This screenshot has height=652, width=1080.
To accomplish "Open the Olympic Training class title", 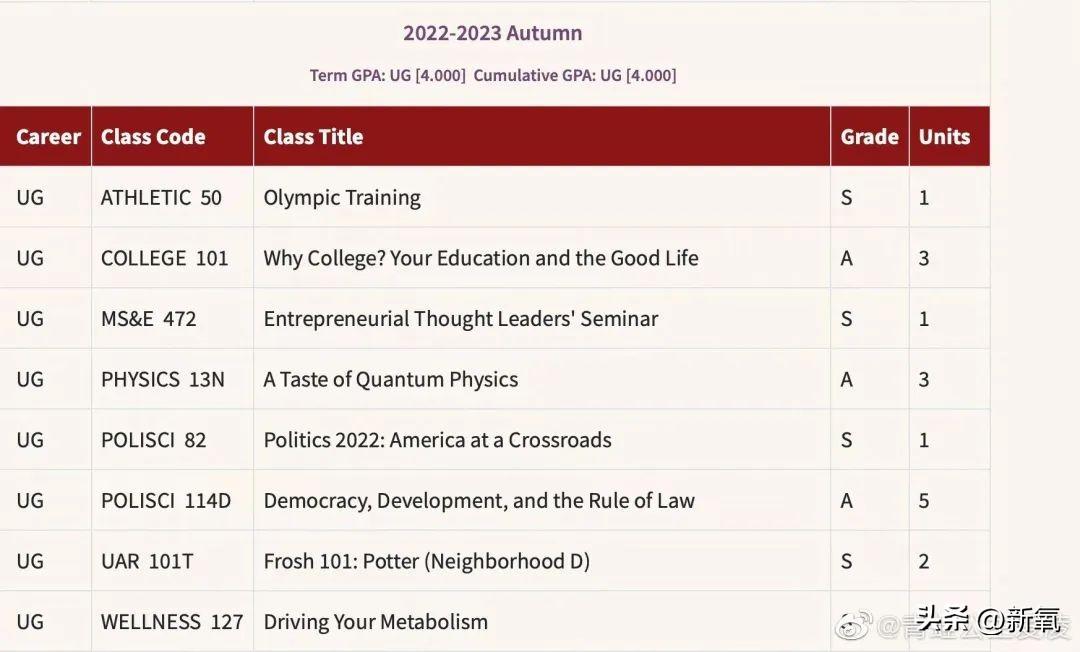I will [342, 198].
